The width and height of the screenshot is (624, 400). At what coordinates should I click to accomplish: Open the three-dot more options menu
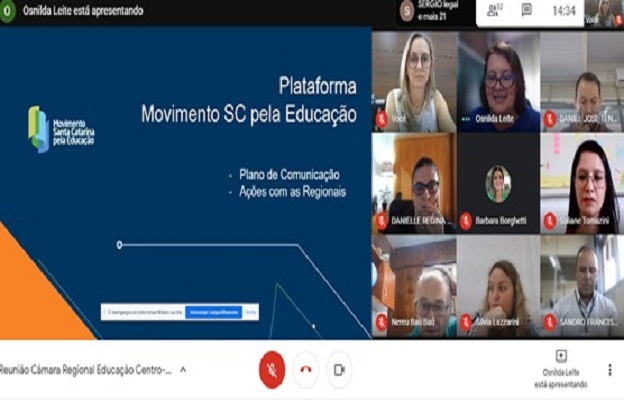(610, 370)
